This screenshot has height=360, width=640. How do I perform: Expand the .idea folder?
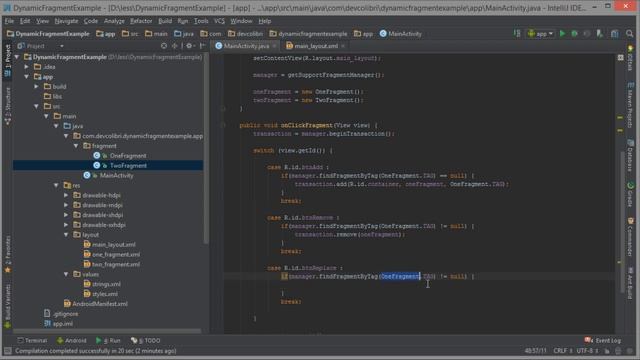tap(27, 67)
